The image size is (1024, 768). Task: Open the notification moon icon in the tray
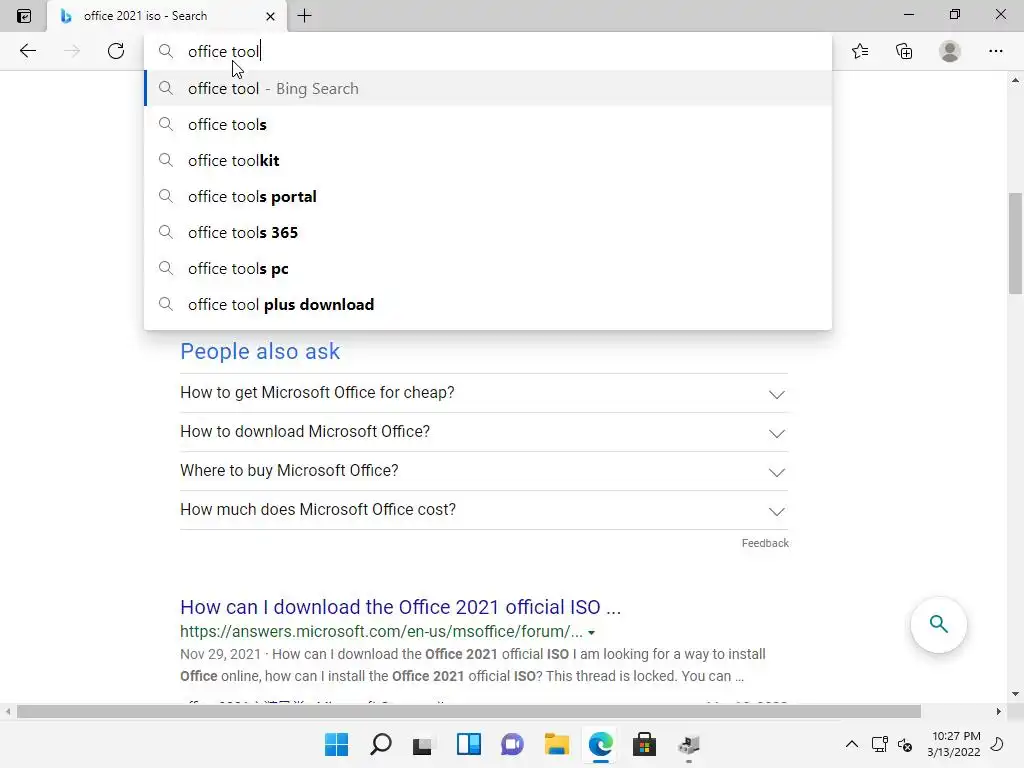(x=997, y=744)
